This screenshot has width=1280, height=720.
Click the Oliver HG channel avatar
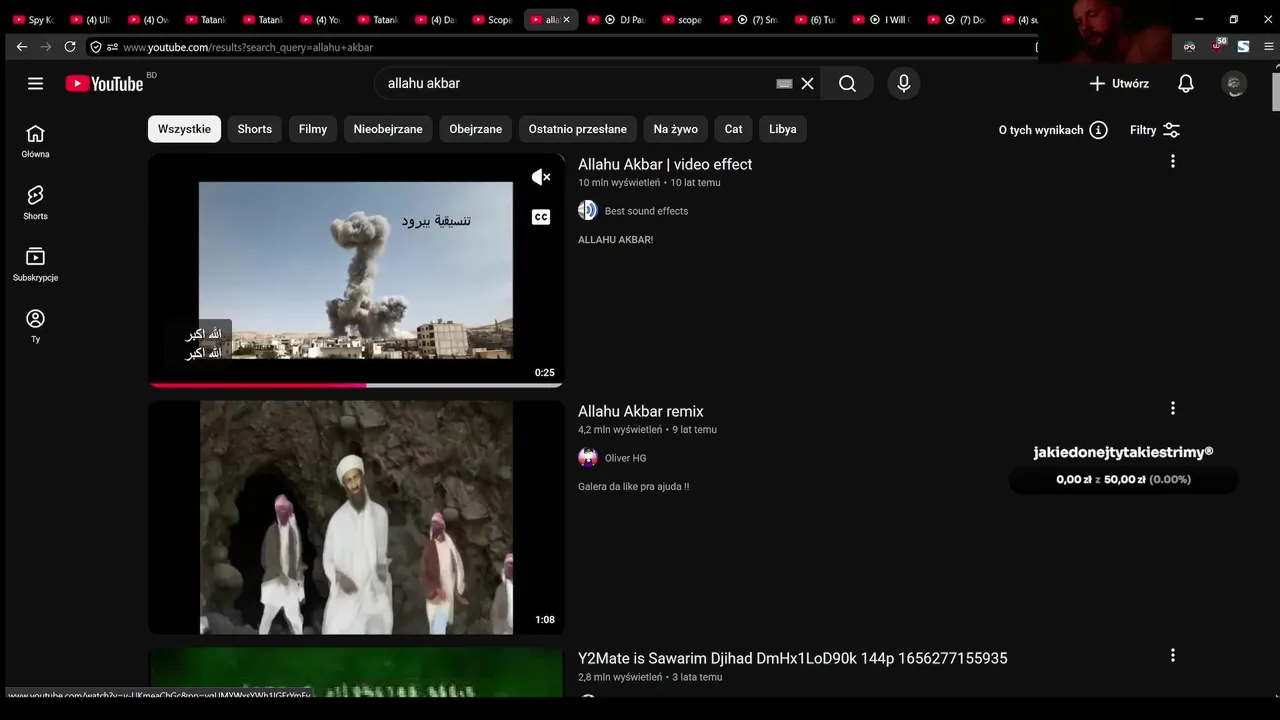point(588,458)
